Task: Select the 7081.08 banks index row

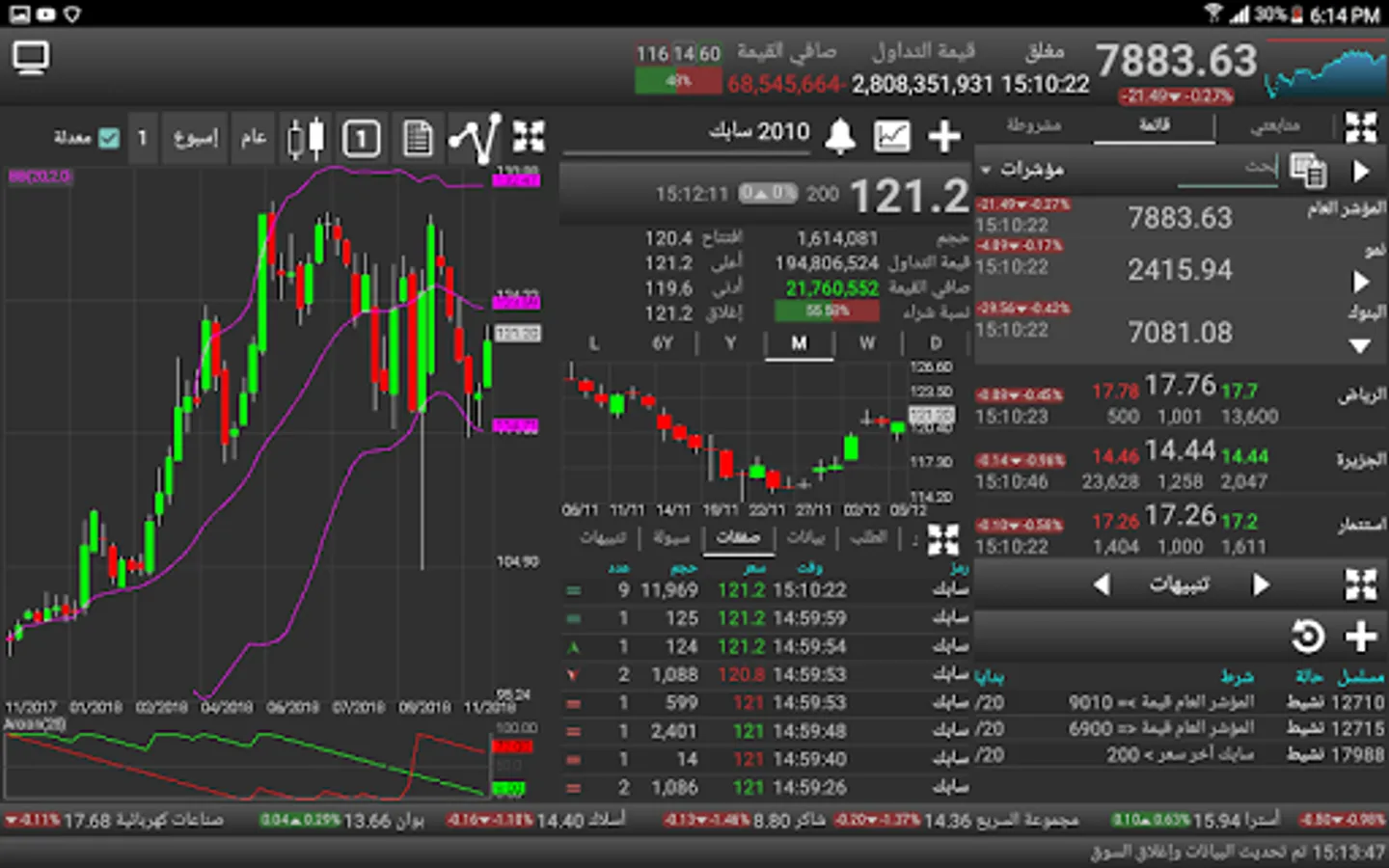Action: pyautogui.click(x=1181, y=332)
